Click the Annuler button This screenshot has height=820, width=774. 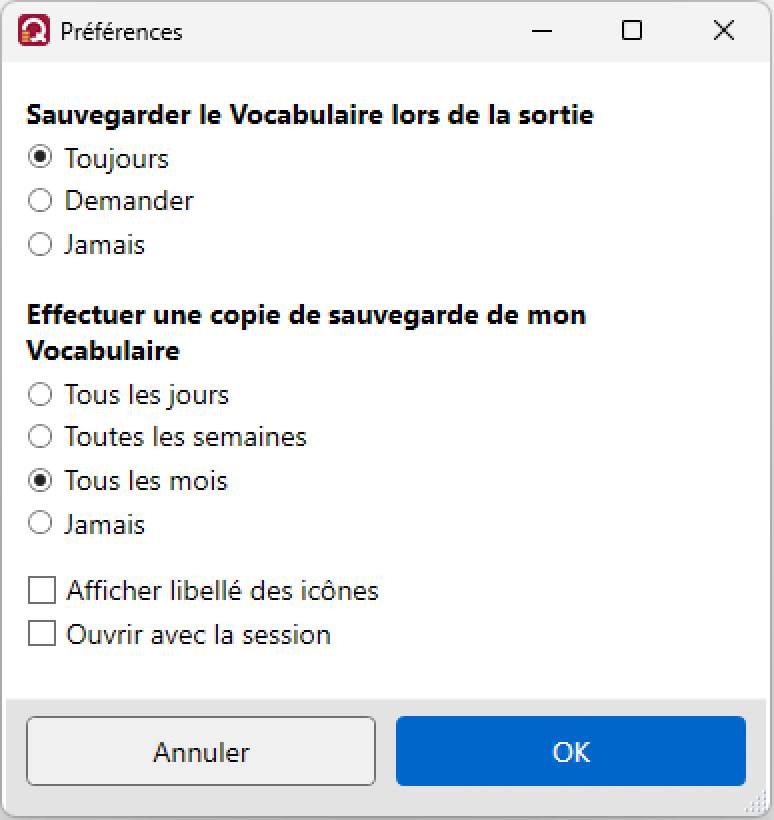[201, 751]
